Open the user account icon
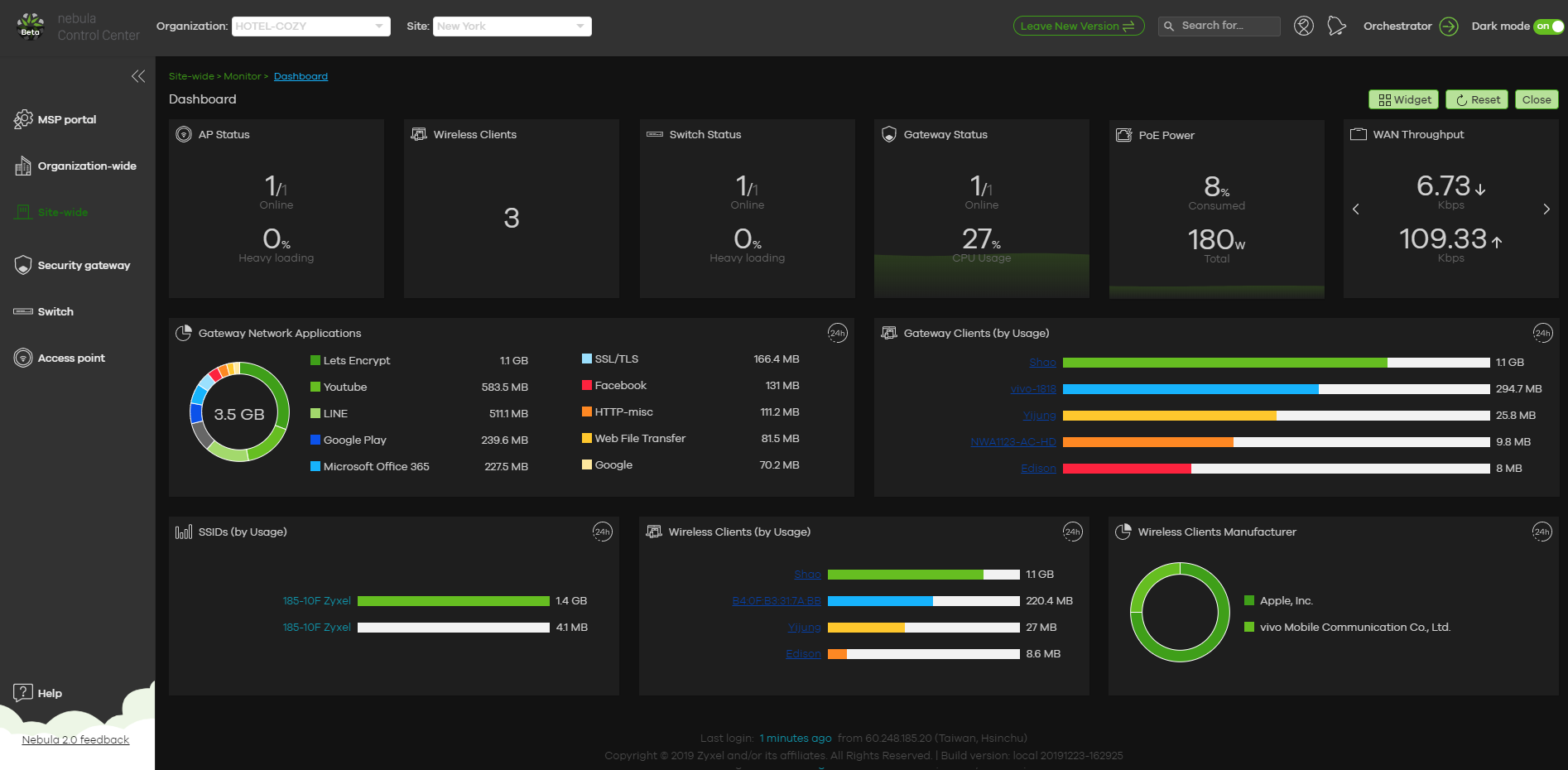The image size is (1568, 770). (x=1304, y=26)
